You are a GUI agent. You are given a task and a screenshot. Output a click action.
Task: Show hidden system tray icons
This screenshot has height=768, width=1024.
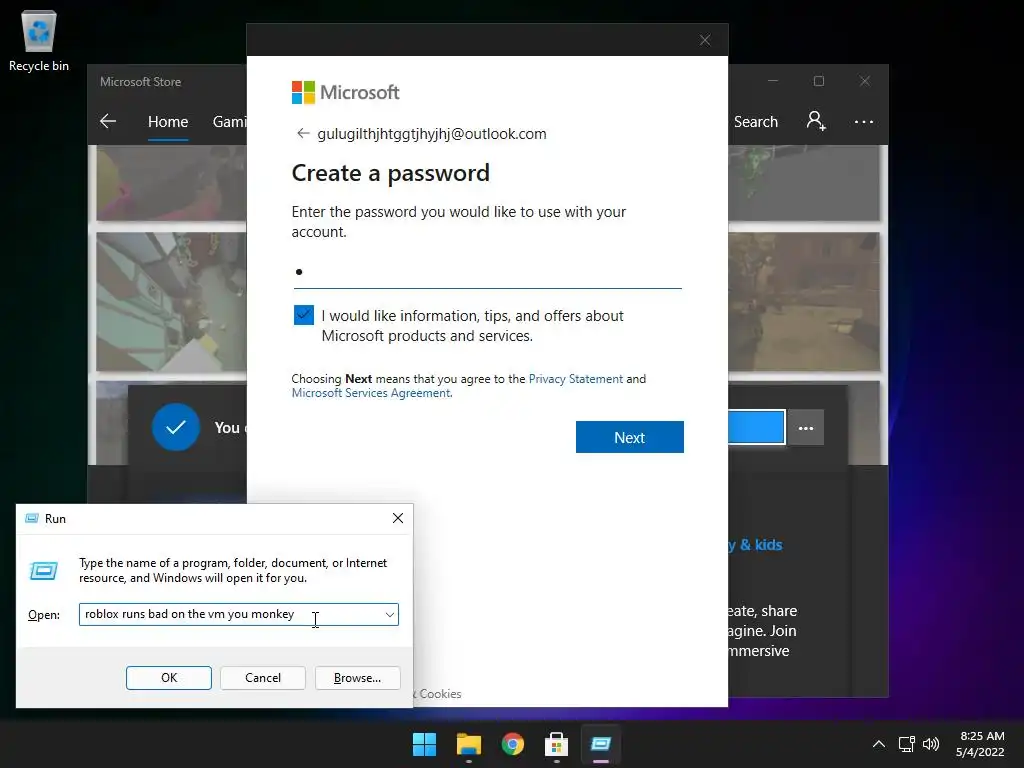point(879,744)
